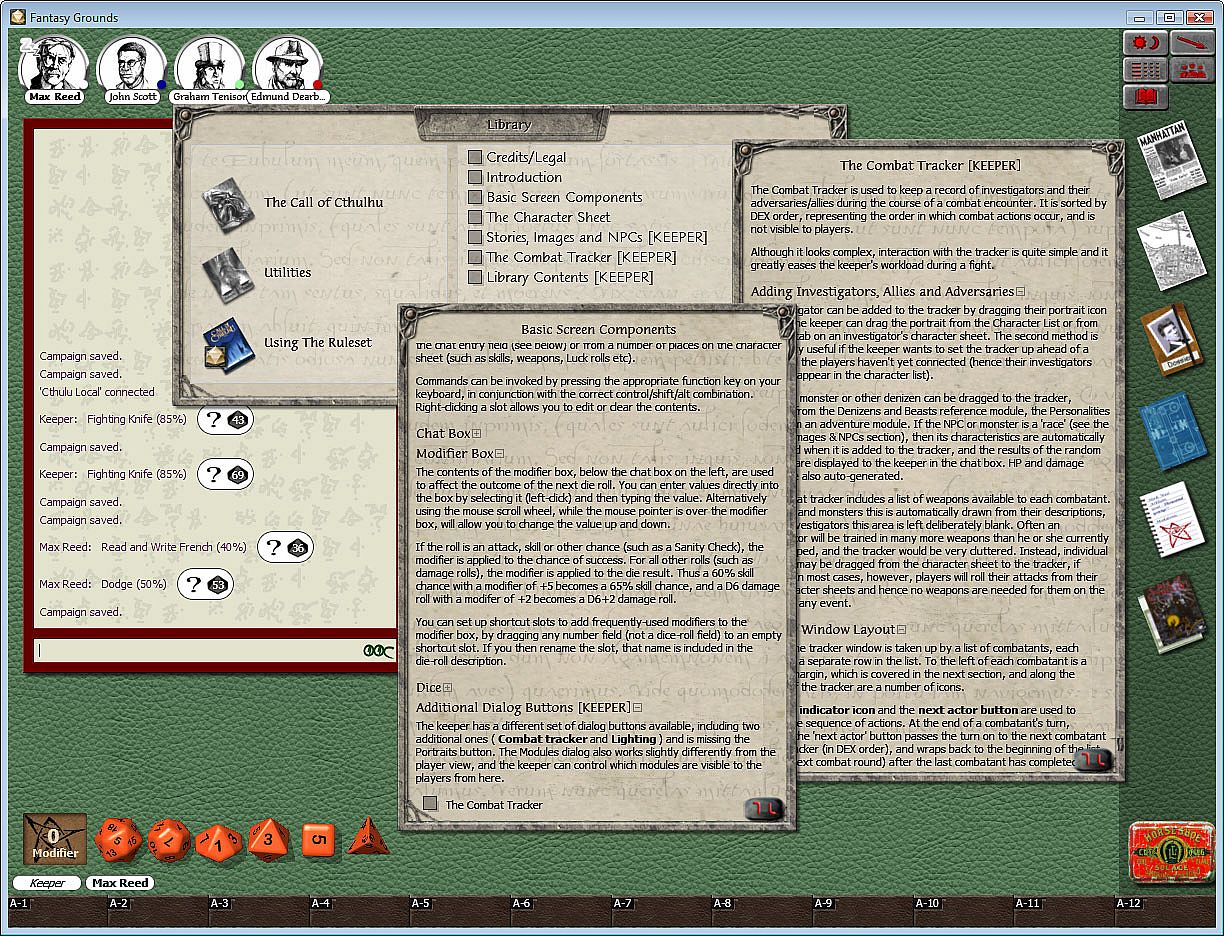
Task: Pick the d4 pyramid die
Action: 368,836
